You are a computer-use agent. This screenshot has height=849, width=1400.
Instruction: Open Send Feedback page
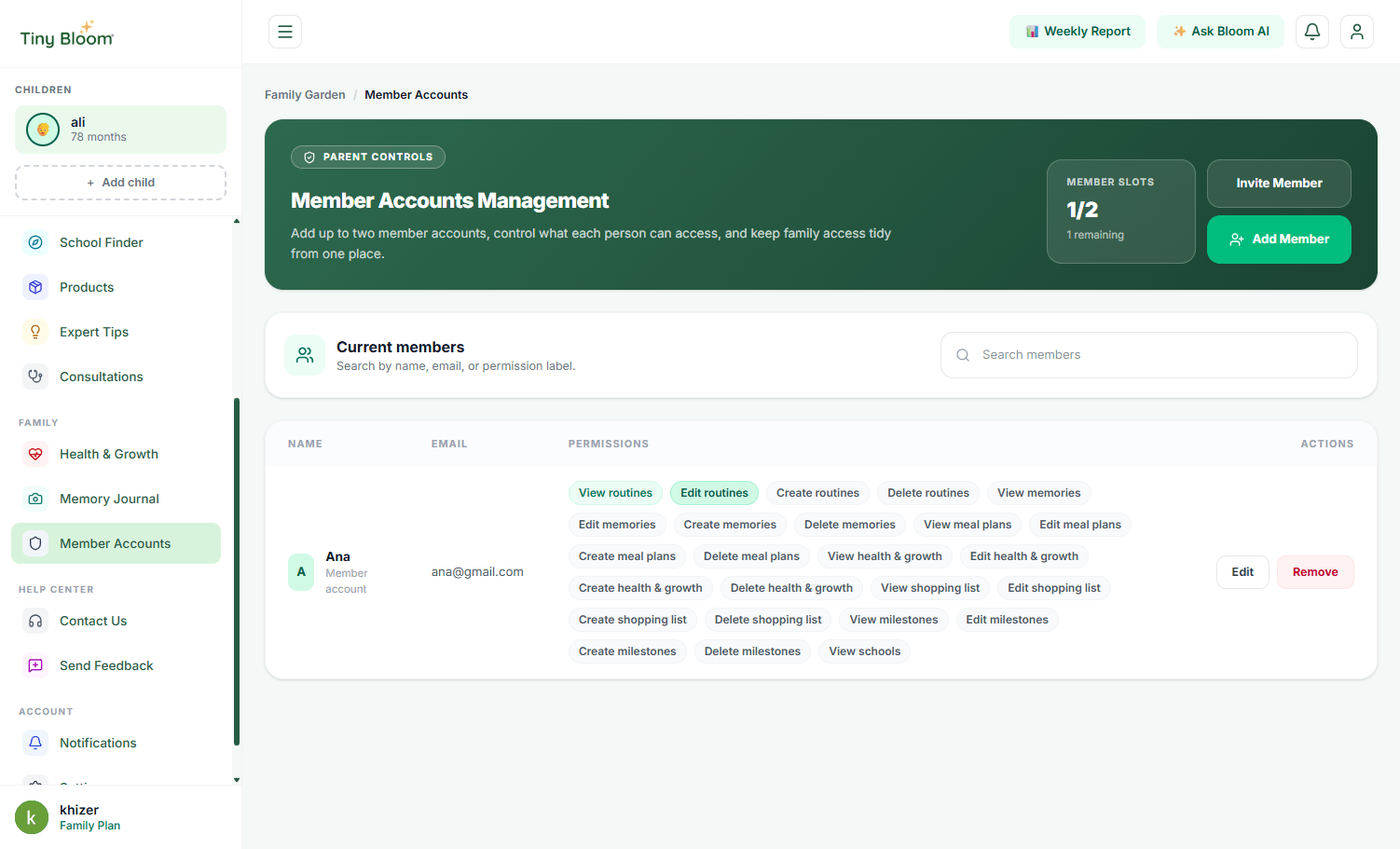pyautogui.click(x=116, y=665)
